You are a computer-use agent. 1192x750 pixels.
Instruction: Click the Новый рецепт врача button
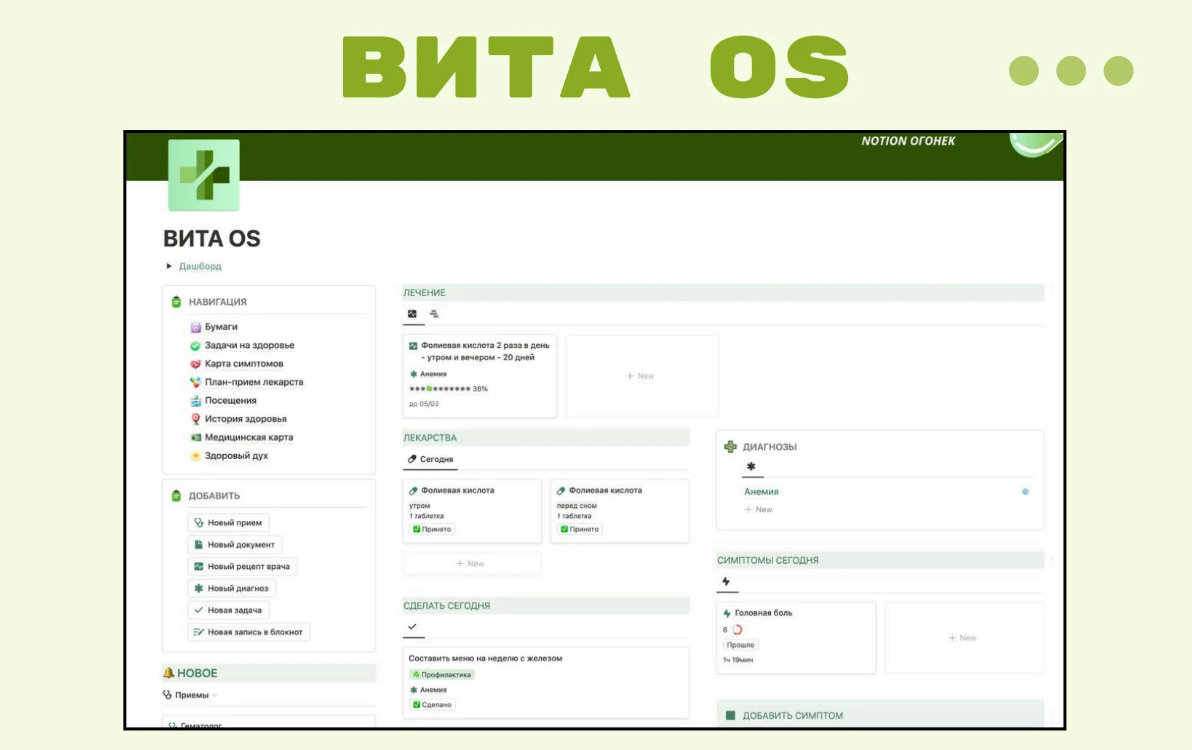[242, 566]
